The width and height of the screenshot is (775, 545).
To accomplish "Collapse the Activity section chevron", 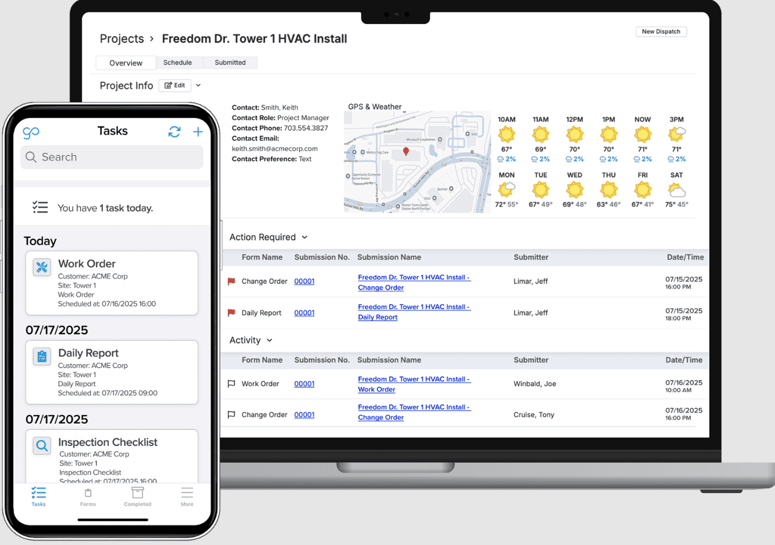I will [x=269, y=340].
